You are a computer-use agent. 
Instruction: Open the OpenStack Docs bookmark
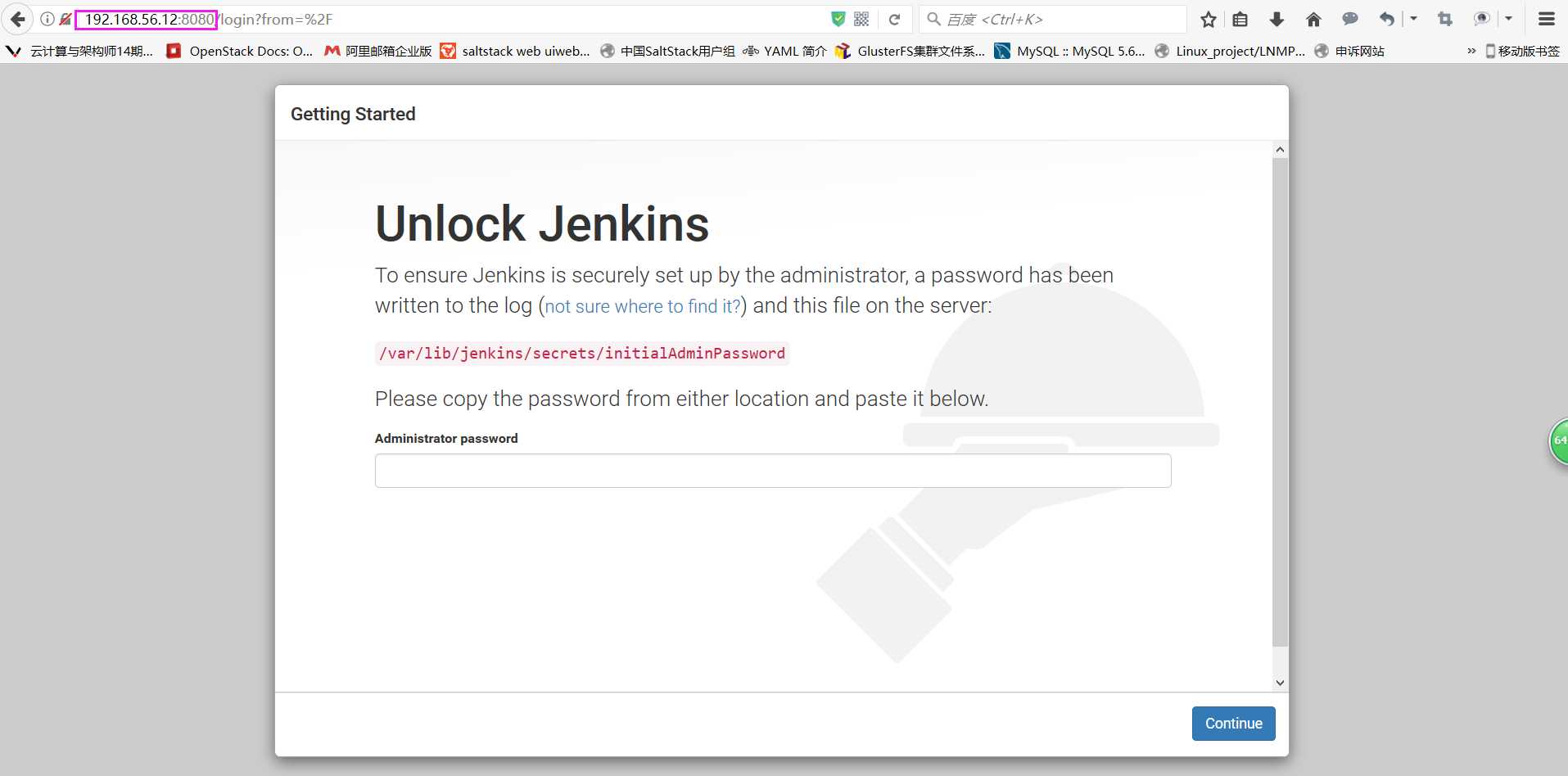pyautogui.click(x=239, y=51)
